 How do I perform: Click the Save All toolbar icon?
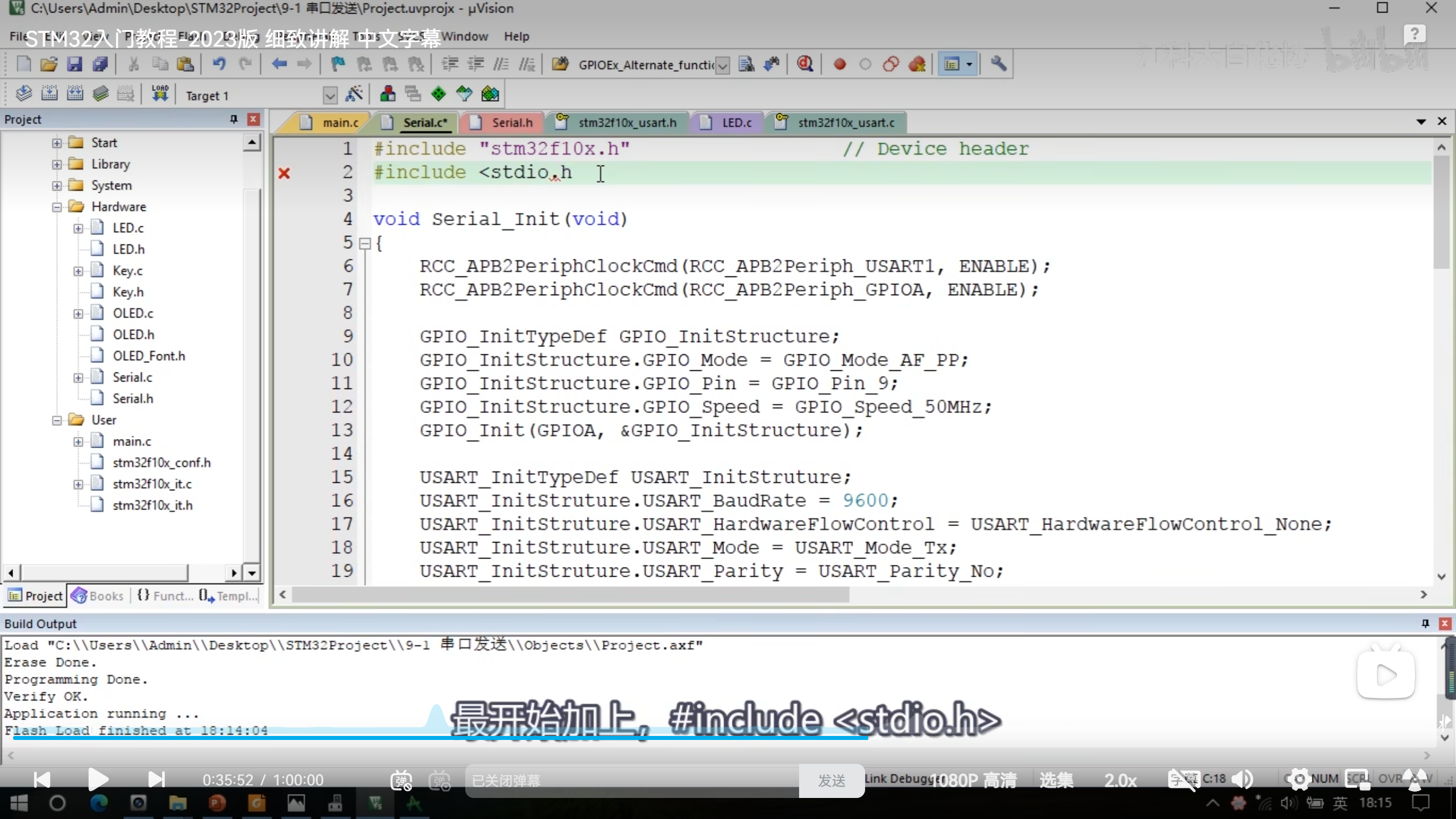[x=100, y=64]
